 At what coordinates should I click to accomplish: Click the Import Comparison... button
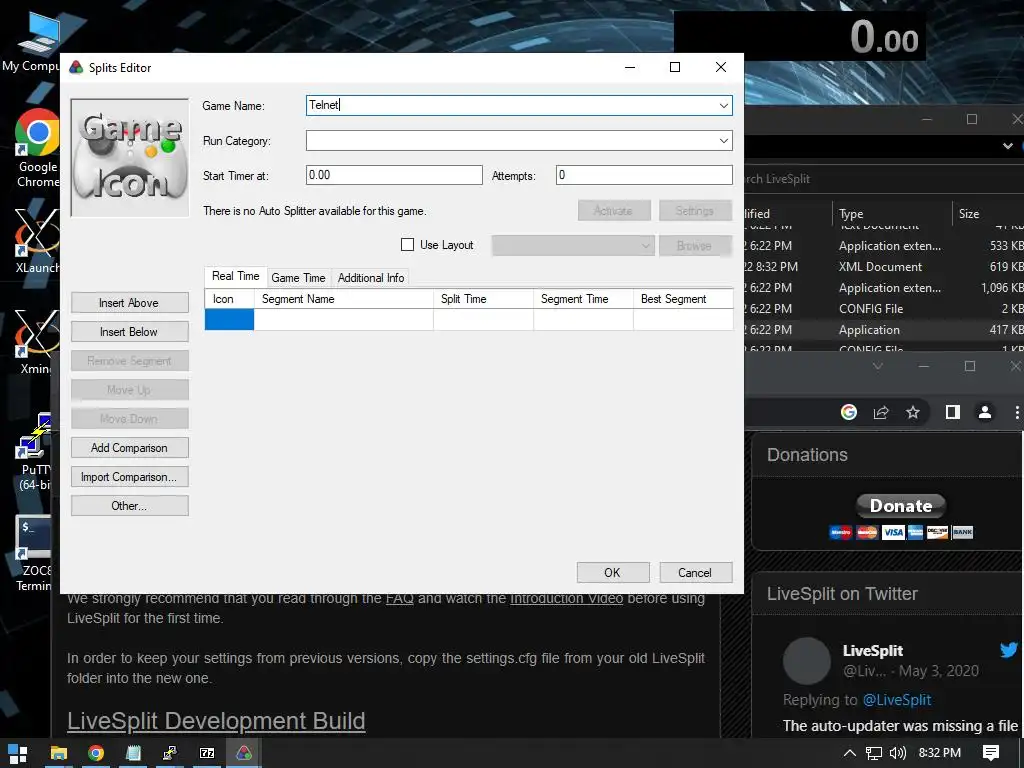pos(129,477)
